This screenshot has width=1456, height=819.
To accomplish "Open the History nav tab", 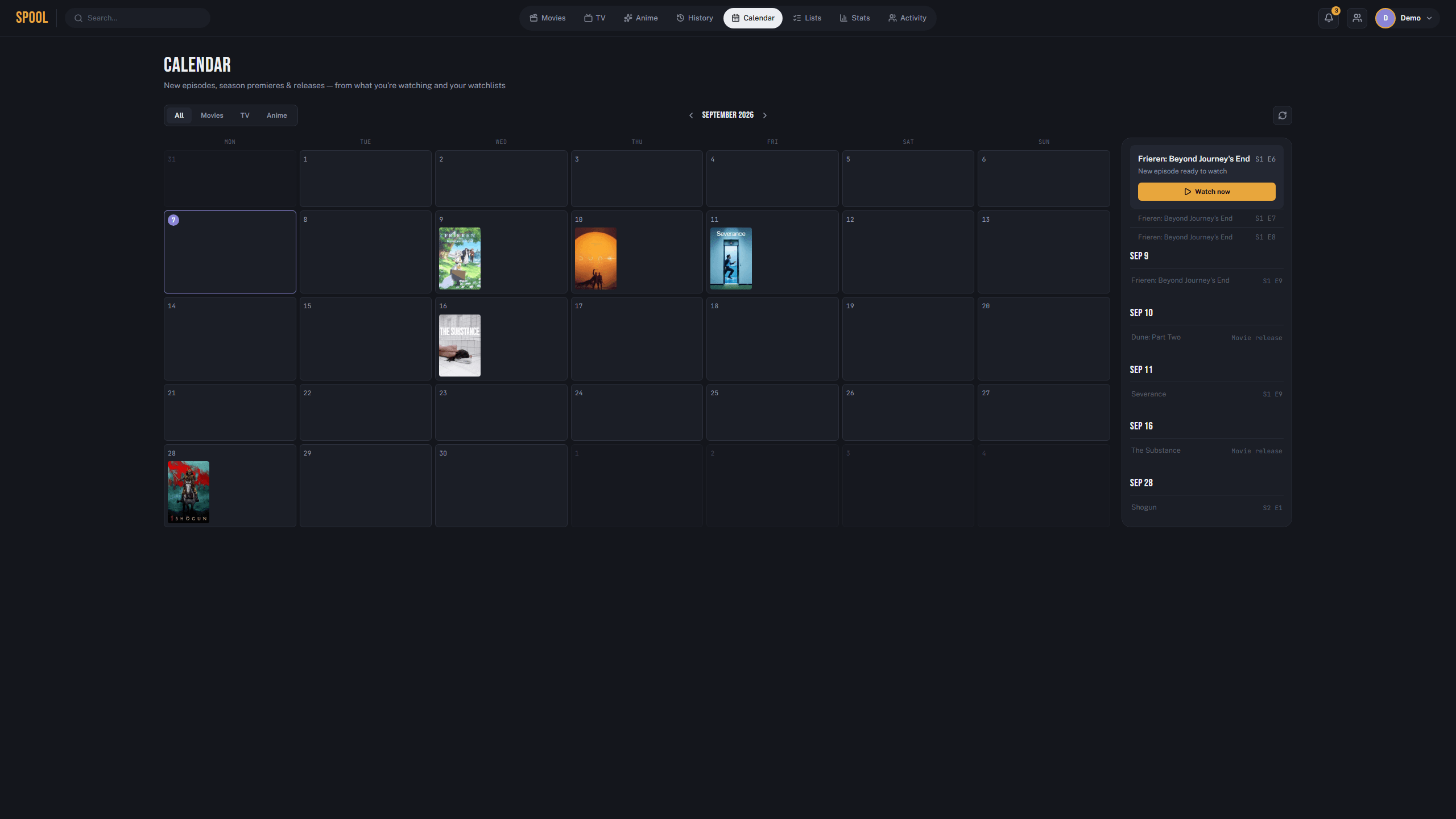I will coord(694,18).
